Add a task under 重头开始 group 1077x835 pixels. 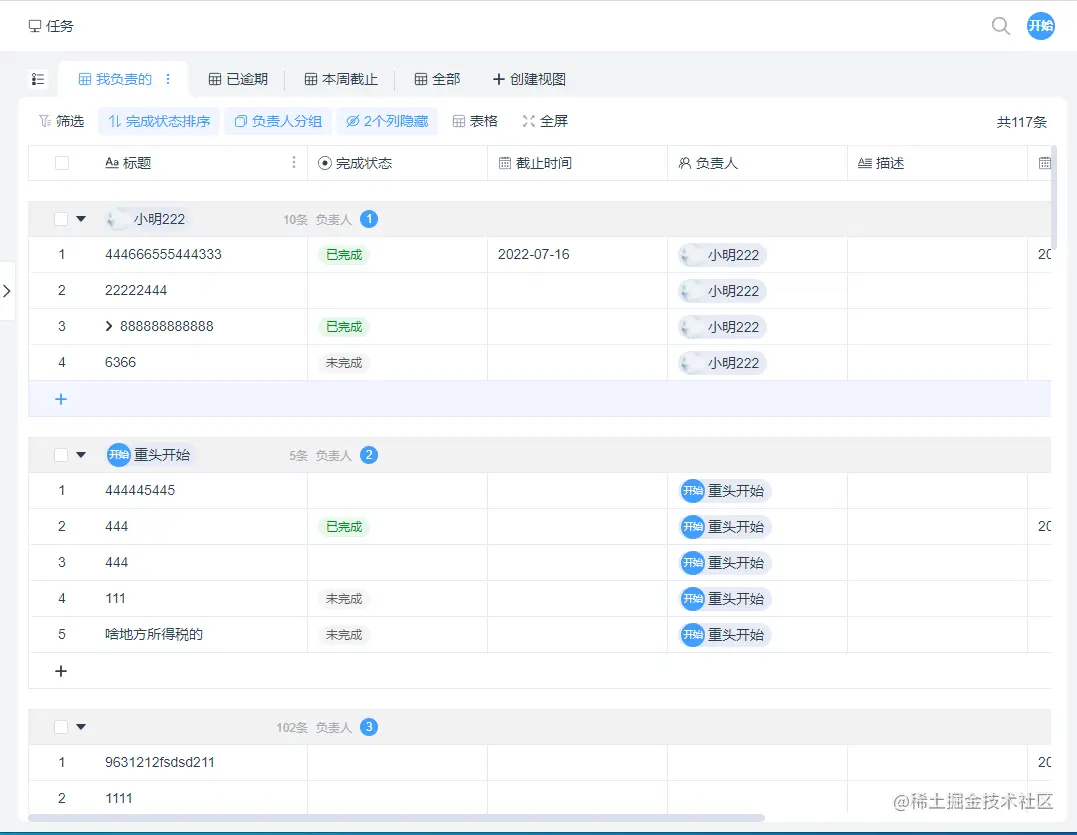61,670
